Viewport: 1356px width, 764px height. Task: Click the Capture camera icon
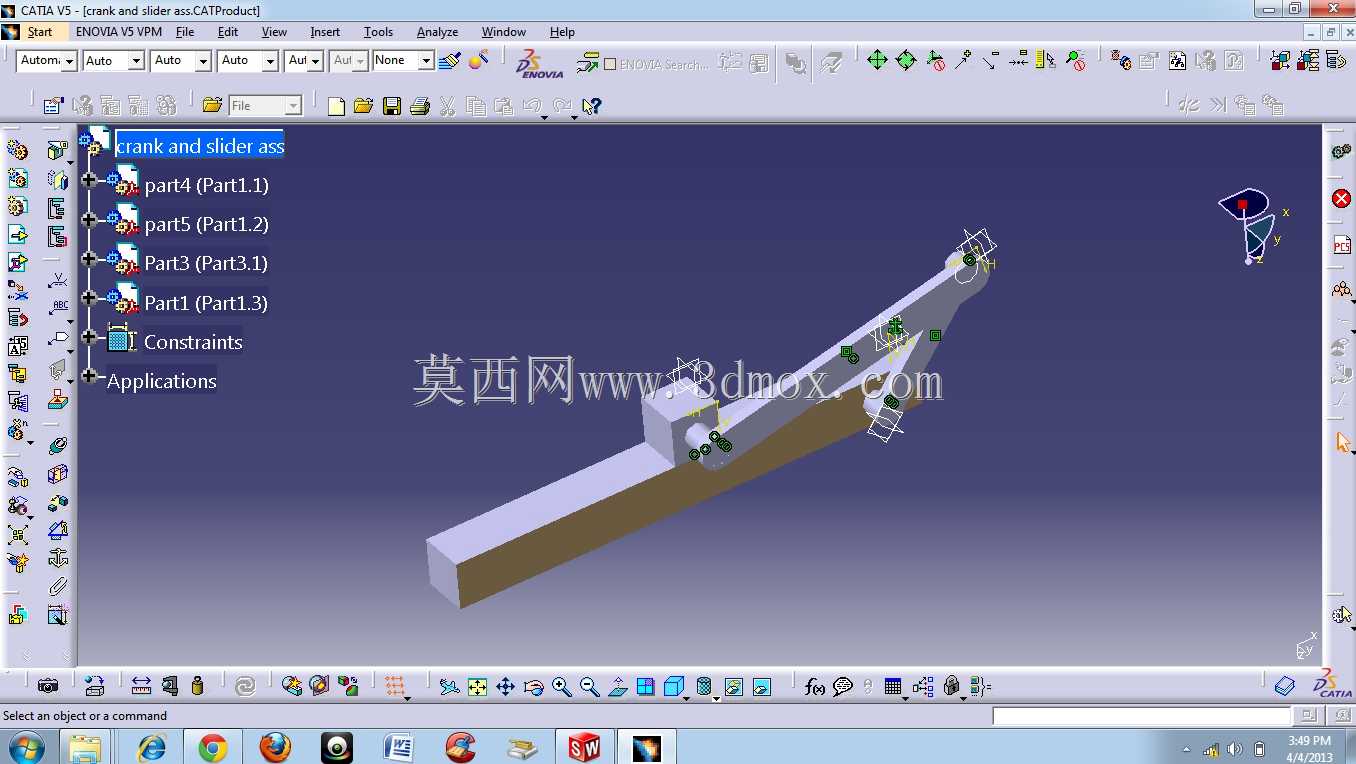click(x=47, y=686)
